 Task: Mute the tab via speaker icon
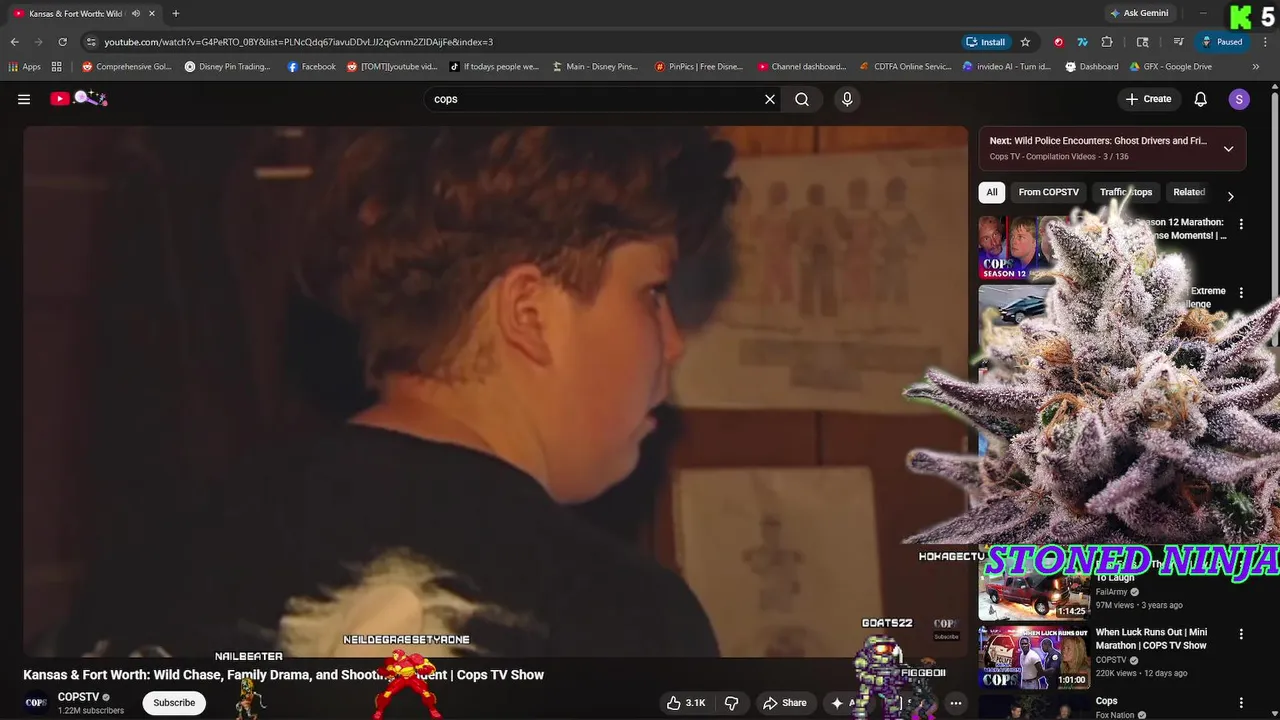(136, 13)
